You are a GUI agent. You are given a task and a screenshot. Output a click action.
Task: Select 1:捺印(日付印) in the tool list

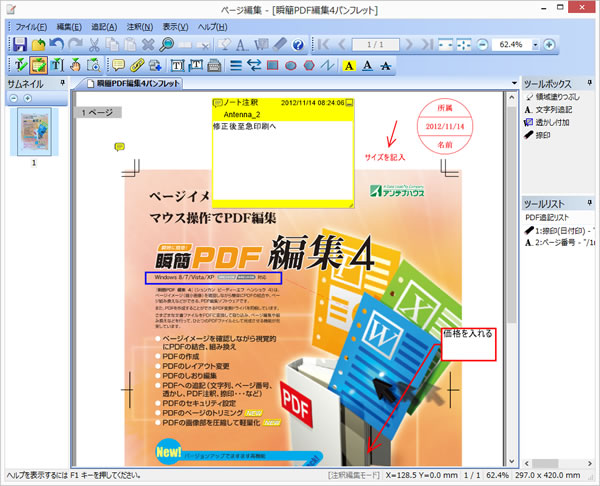click(x=559, y=231)
